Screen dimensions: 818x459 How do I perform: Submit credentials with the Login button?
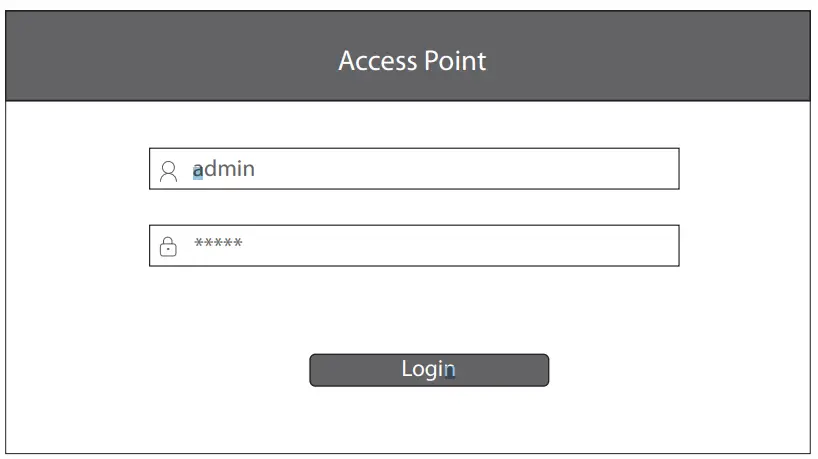coord(429,370)
